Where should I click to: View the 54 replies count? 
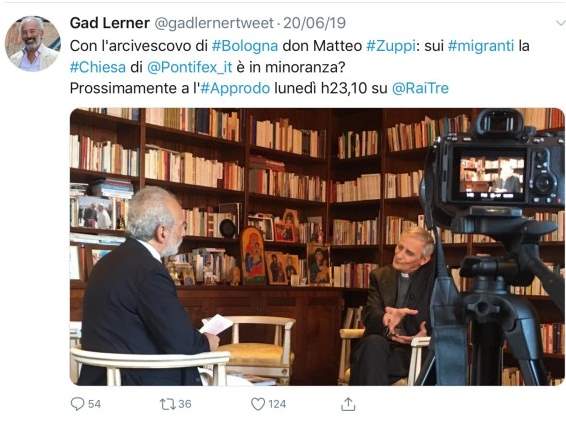point(94,404)
